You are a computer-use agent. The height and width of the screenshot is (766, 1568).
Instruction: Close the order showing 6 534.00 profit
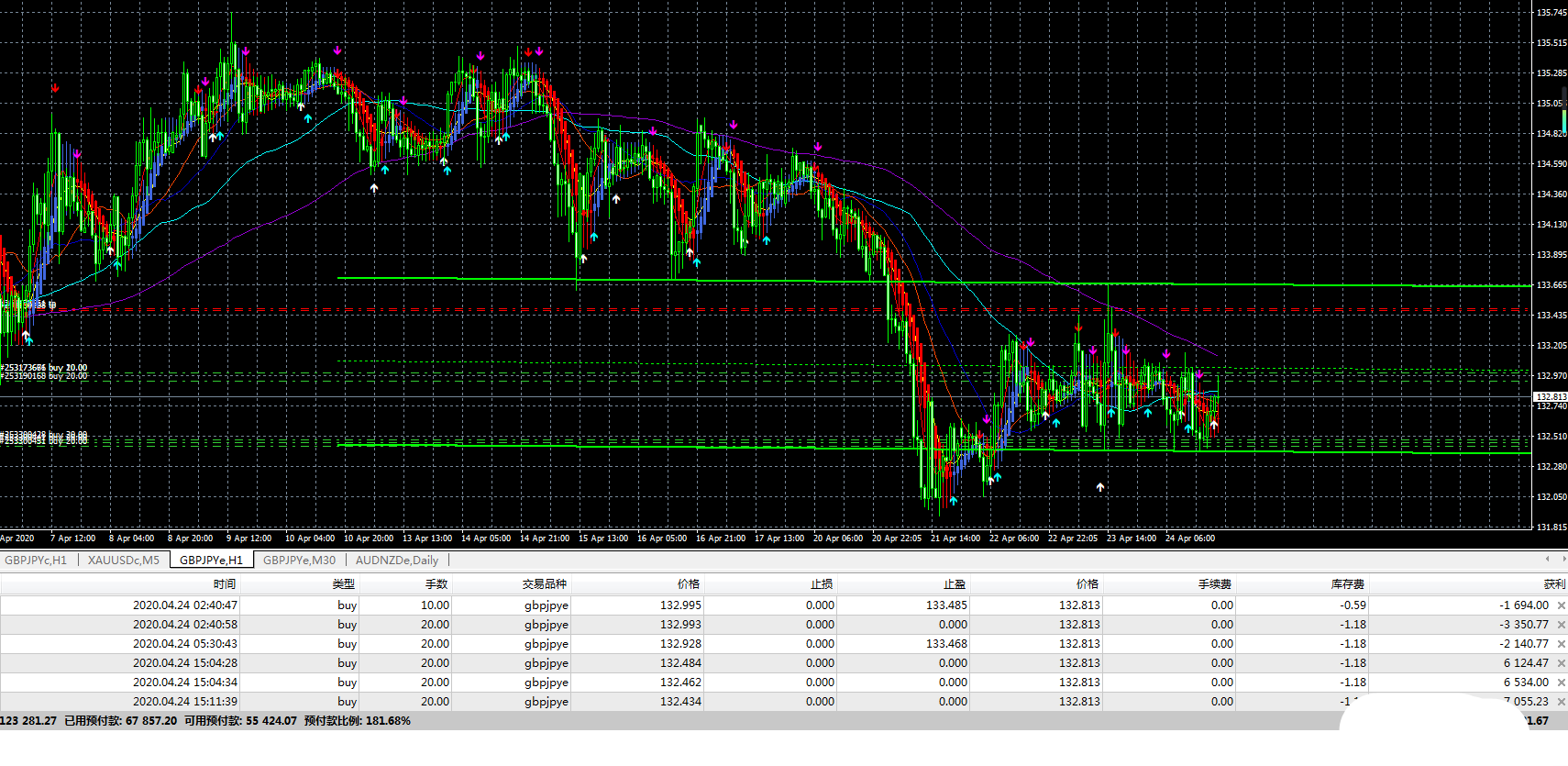click(1561, 683)
